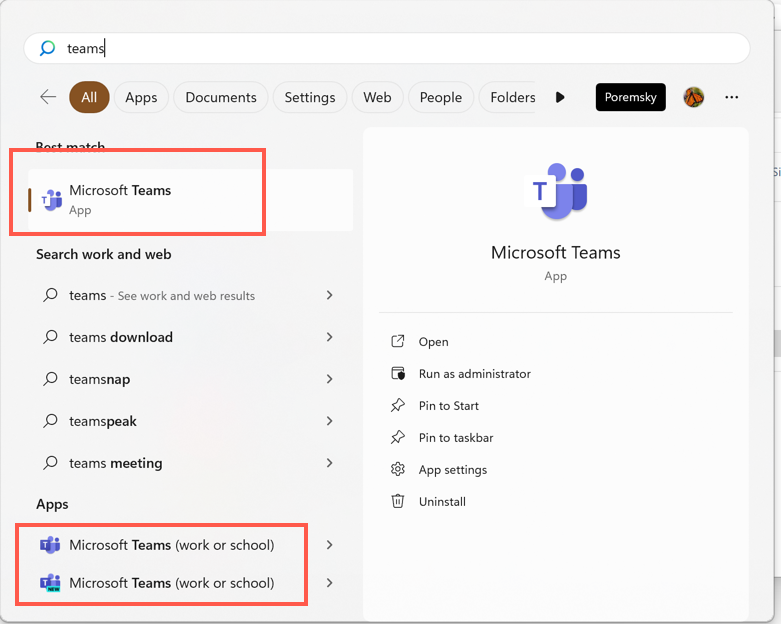Expand the teams meeting suggestion chevron
The height and width of the screenshot is (624, 781).
tap(329, 463)
